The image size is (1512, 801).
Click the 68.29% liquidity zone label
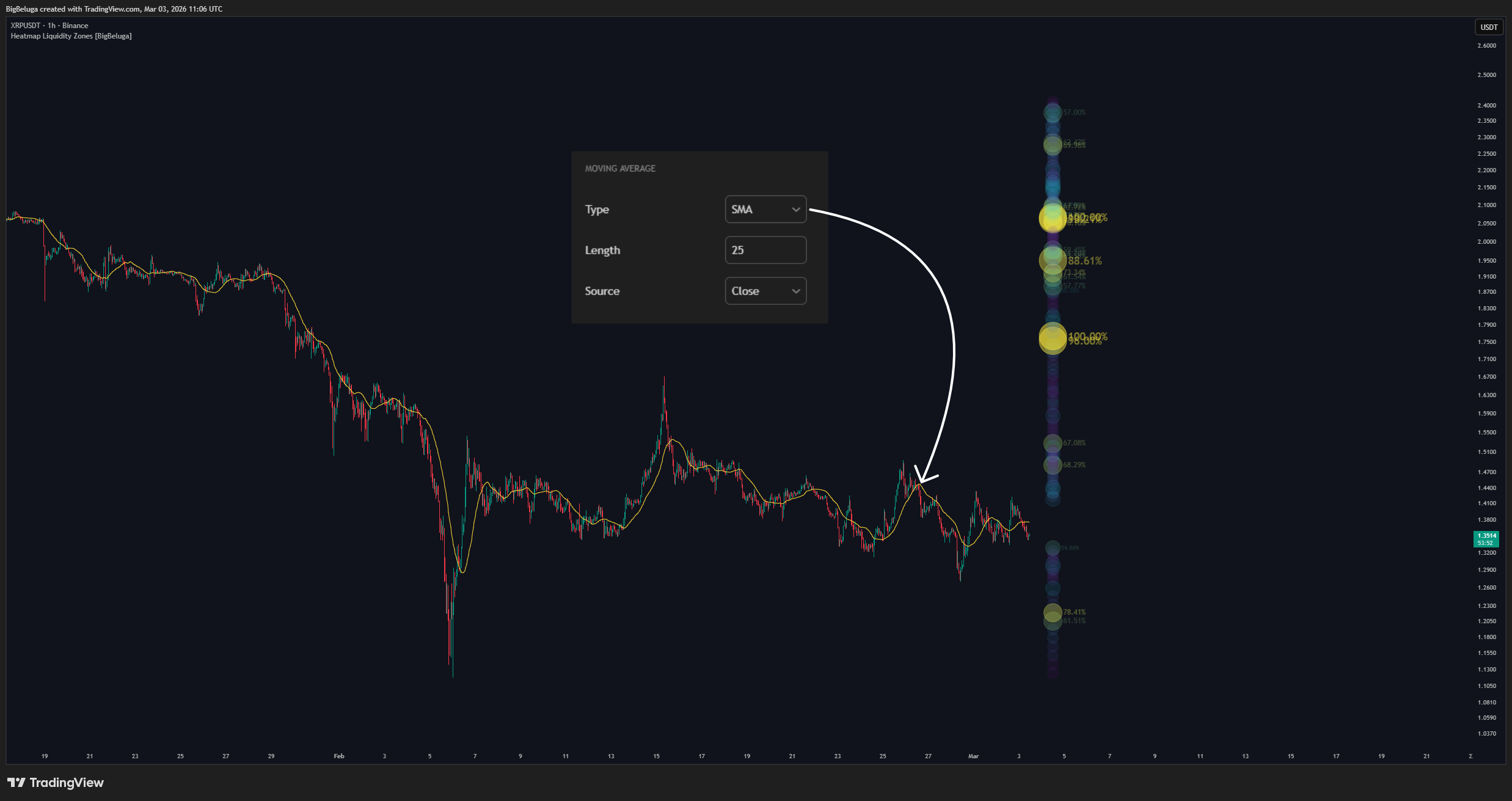pos(1075,465)
